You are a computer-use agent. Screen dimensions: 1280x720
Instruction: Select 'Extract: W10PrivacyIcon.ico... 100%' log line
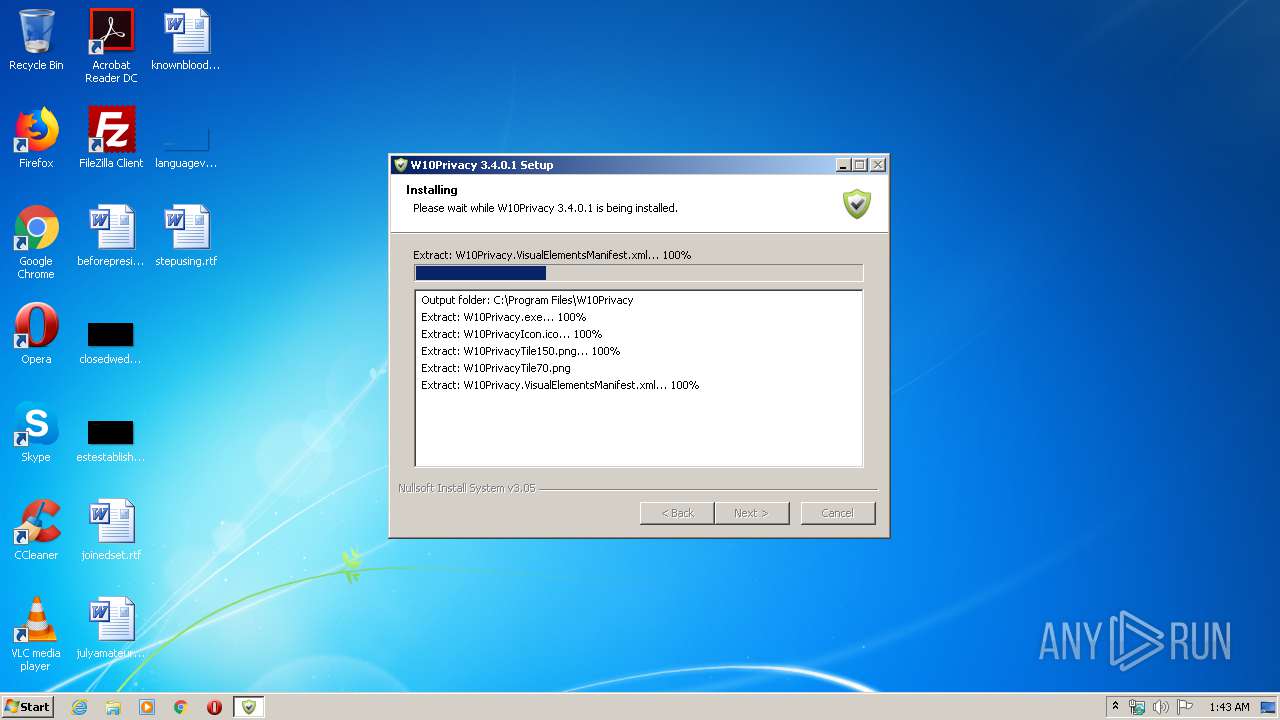(x=511, y=334)
